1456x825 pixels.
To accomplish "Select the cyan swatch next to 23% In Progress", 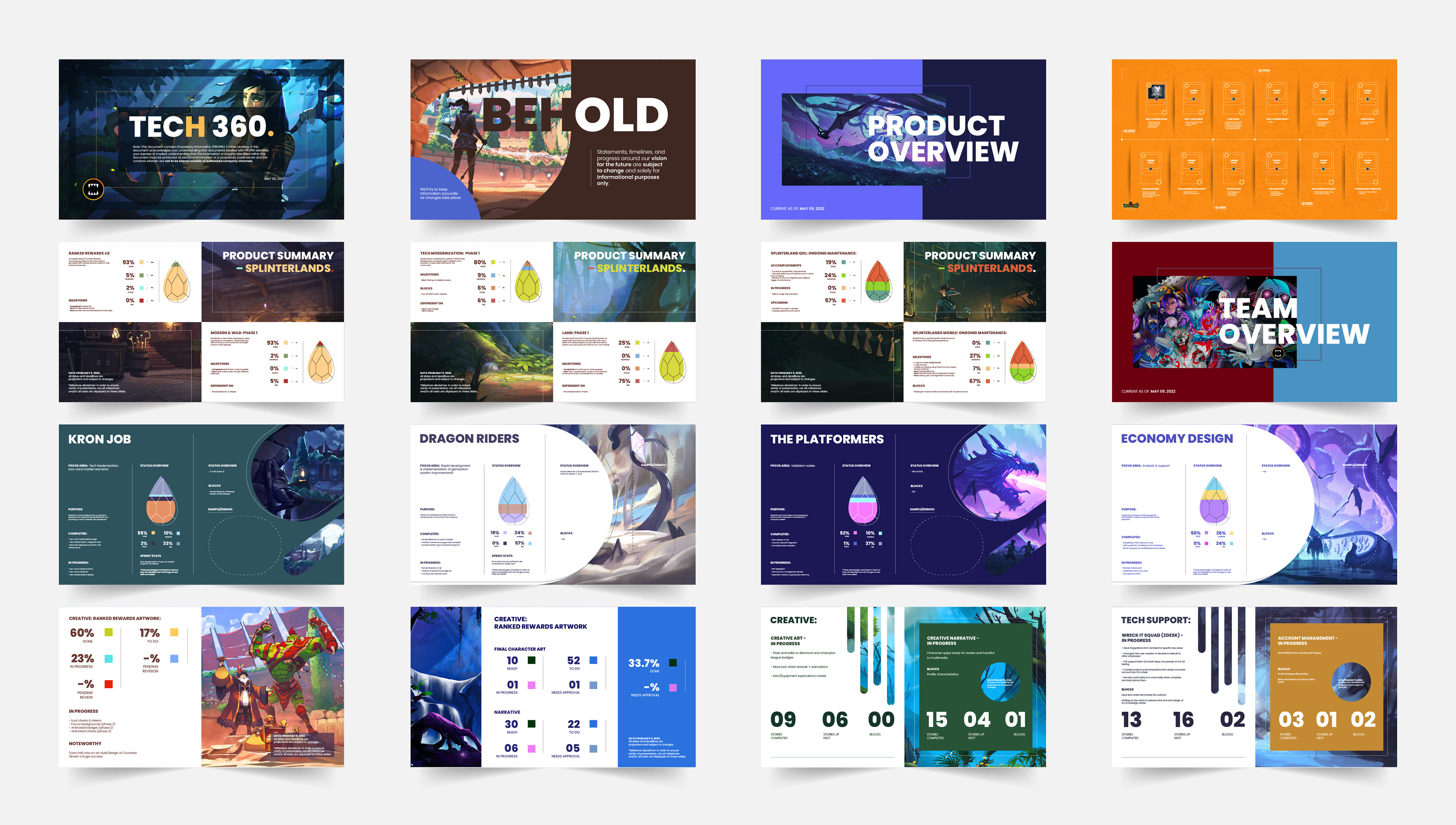I will tap(109, 658).
